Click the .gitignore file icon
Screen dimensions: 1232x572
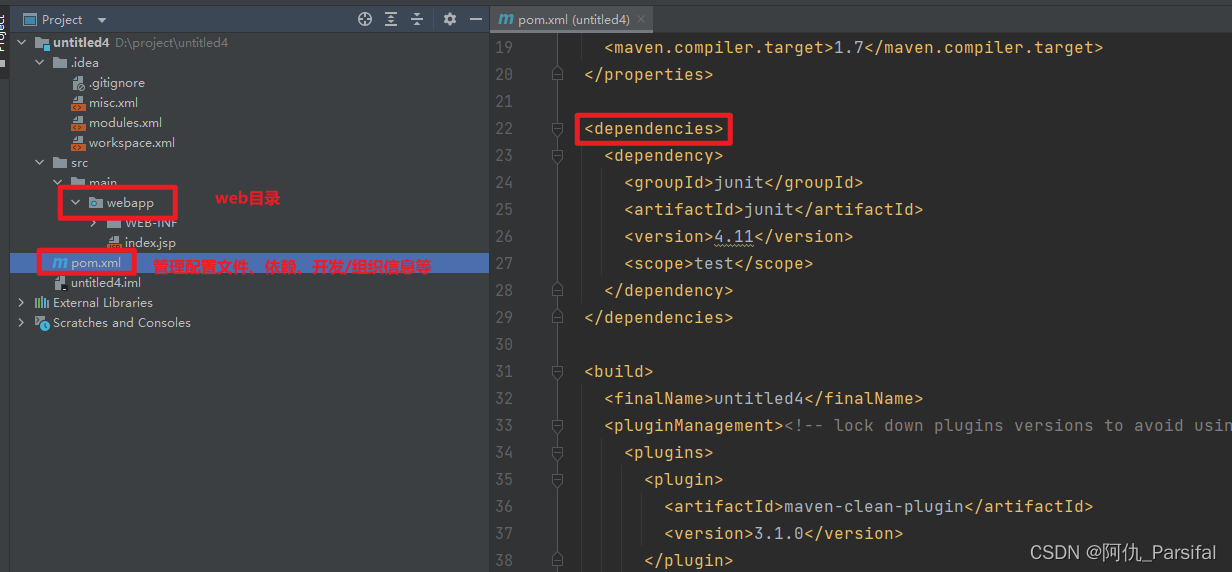79,83
